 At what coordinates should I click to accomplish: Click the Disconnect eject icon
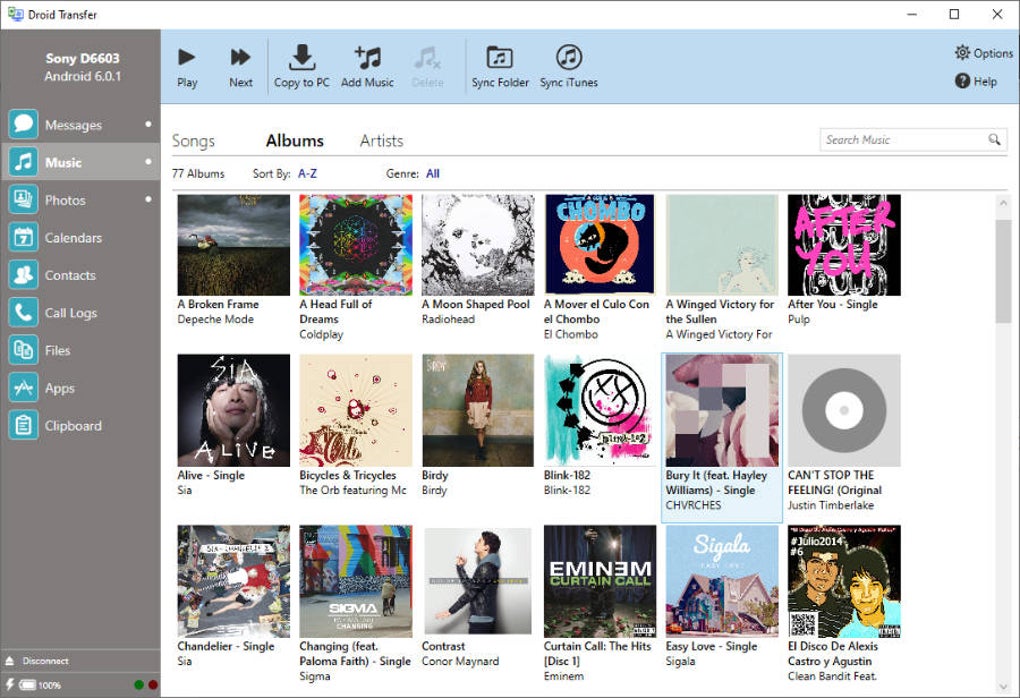[x=10, y=661]
